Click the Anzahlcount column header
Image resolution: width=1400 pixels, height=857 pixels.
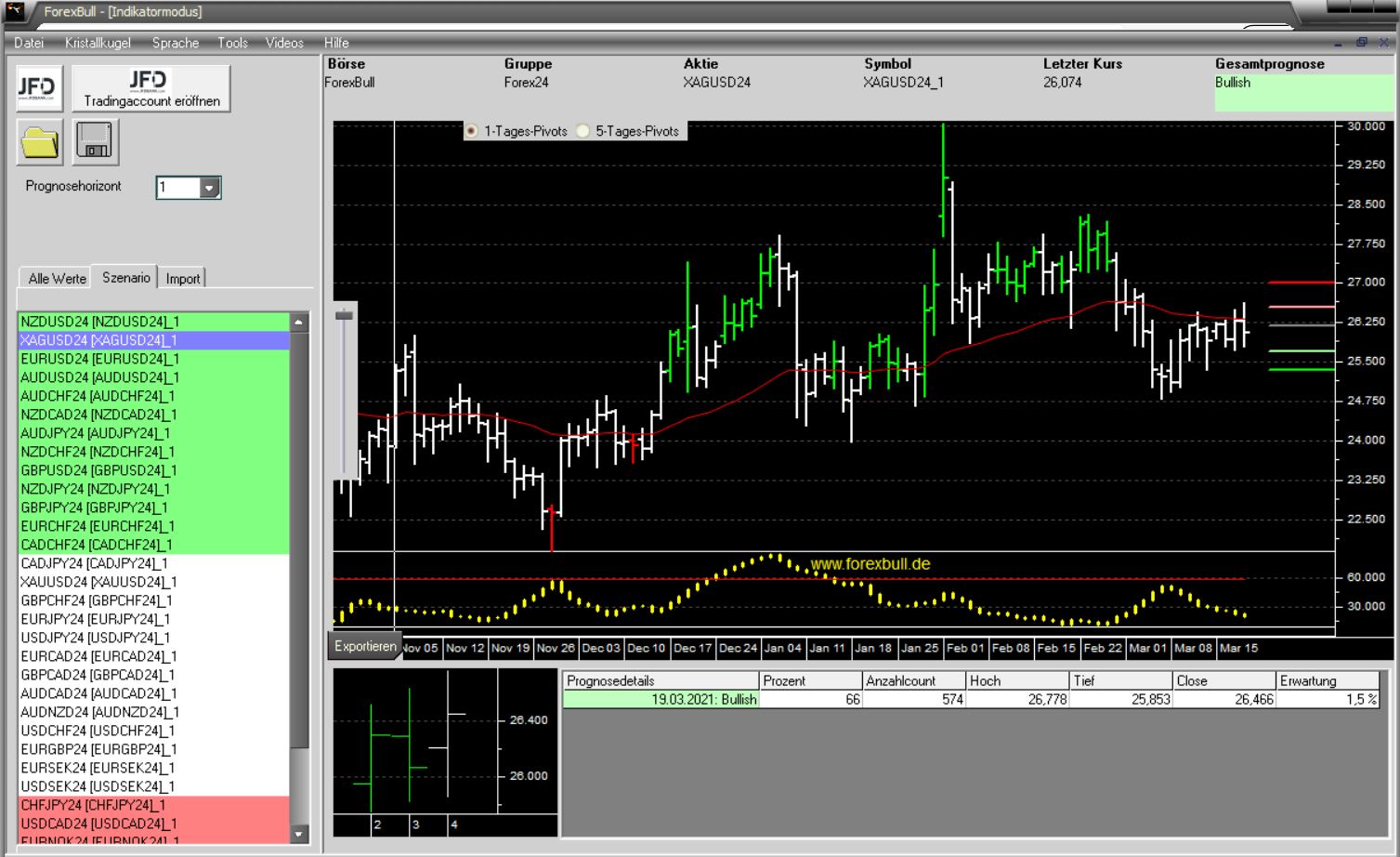point(914,680)
